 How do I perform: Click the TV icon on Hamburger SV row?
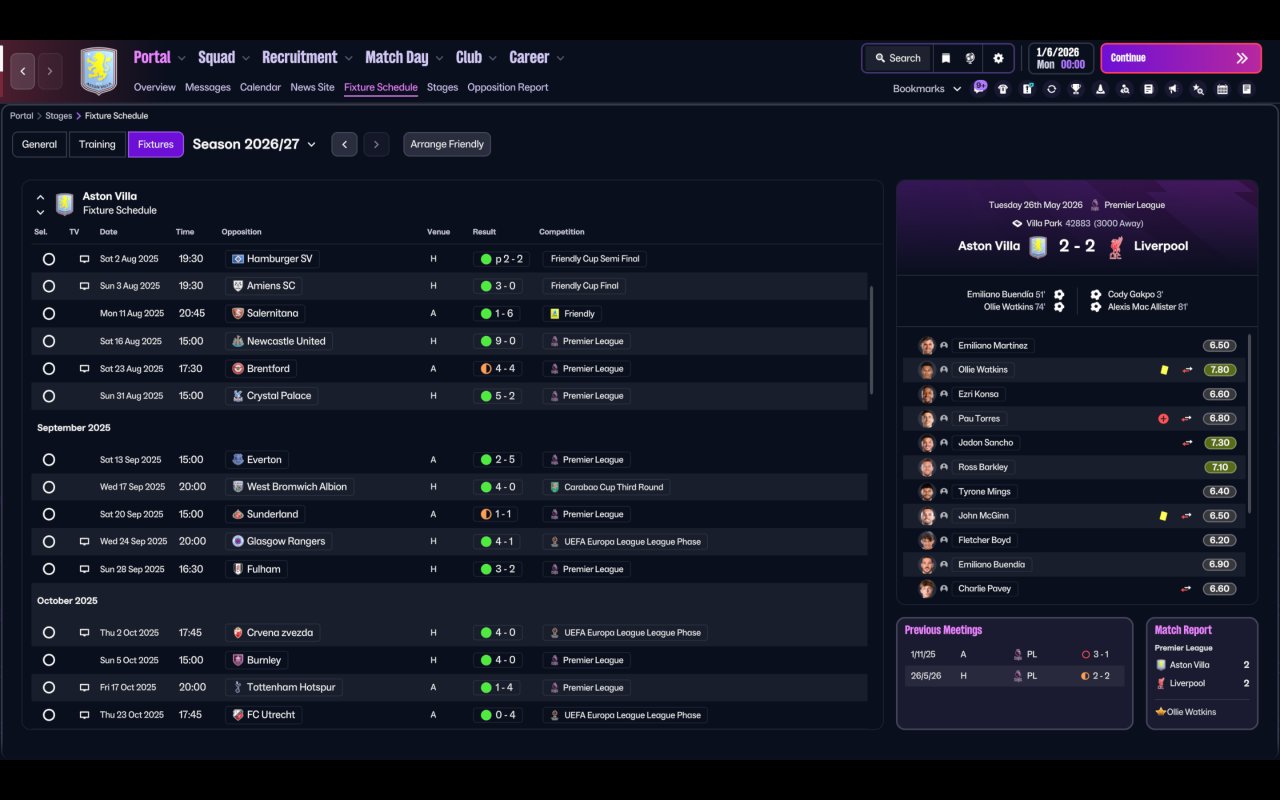click(85, 259)
